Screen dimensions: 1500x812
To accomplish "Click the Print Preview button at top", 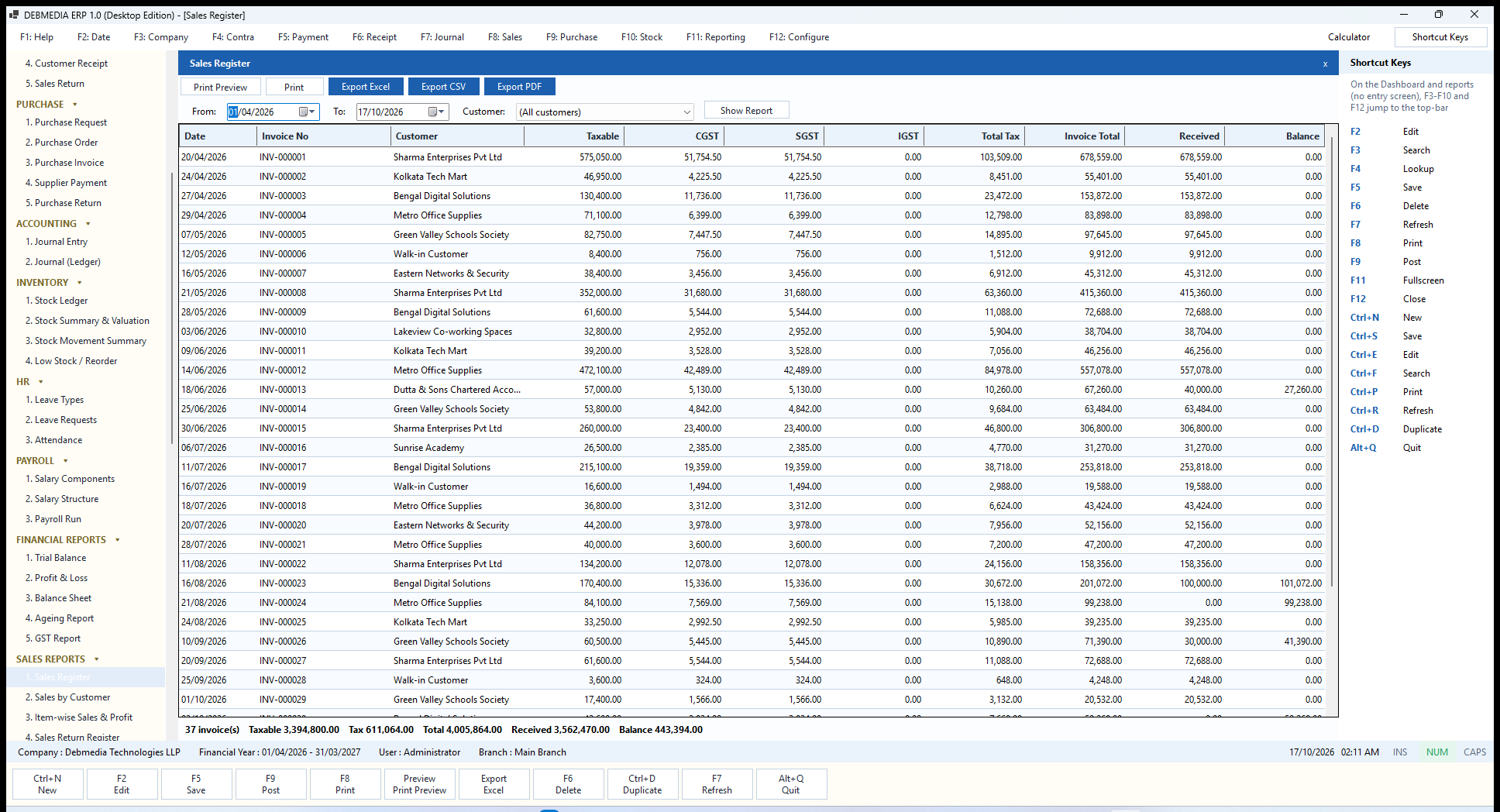I will coord(221,87).
